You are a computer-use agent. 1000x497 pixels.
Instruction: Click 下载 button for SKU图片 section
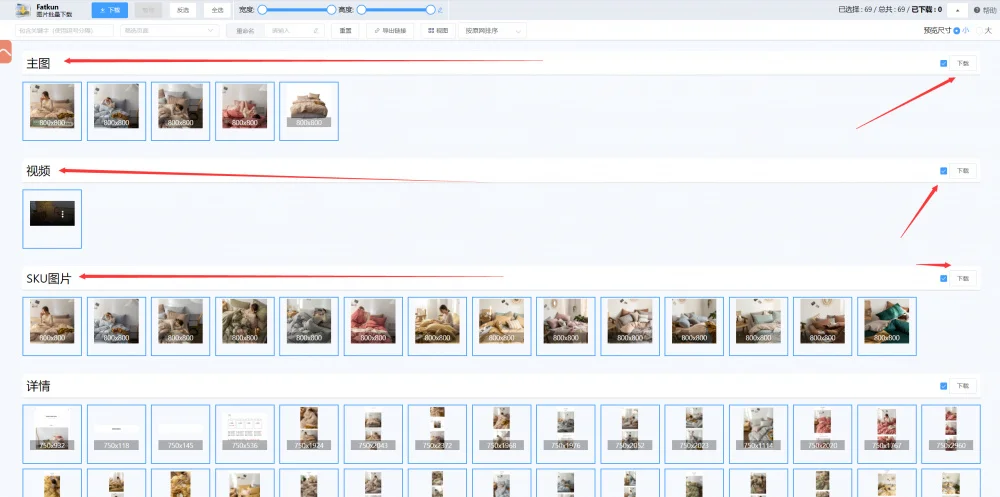[962, 278]
